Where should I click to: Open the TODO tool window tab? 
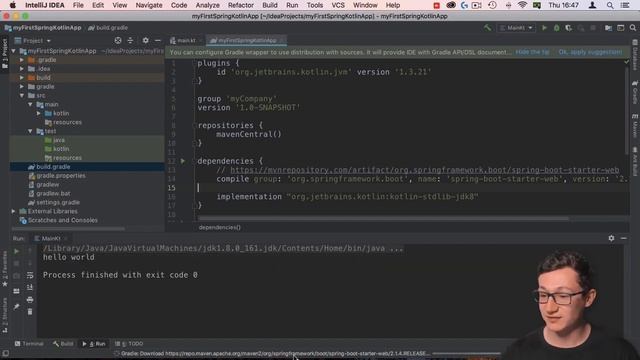pos(129,344)
